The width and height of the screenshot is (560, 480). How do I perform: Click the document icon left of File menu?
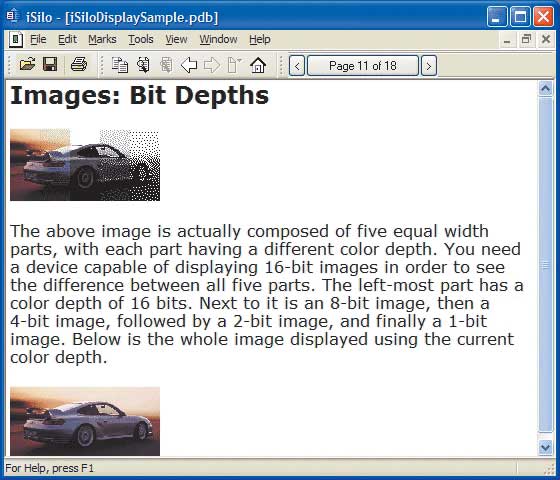point(16,40)
